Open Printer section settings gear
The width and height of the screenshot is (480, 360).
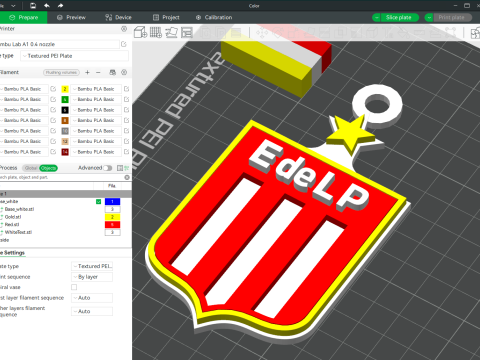coord(124,29)
